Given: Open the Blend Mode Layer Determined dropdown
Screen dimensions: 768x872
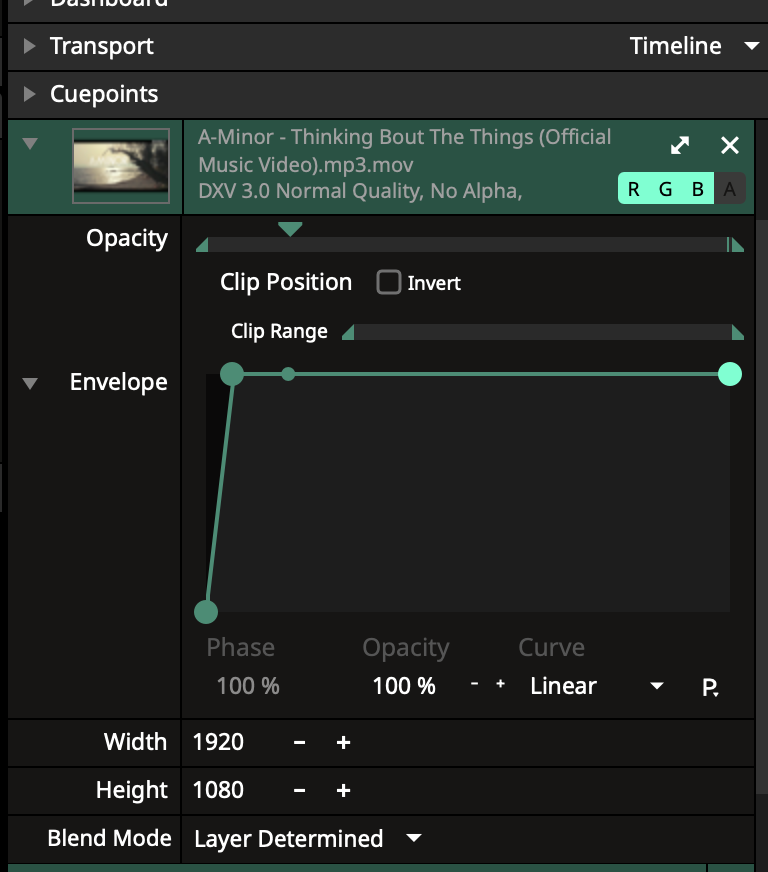Looking at the screenshot, I should click(413, 838).
